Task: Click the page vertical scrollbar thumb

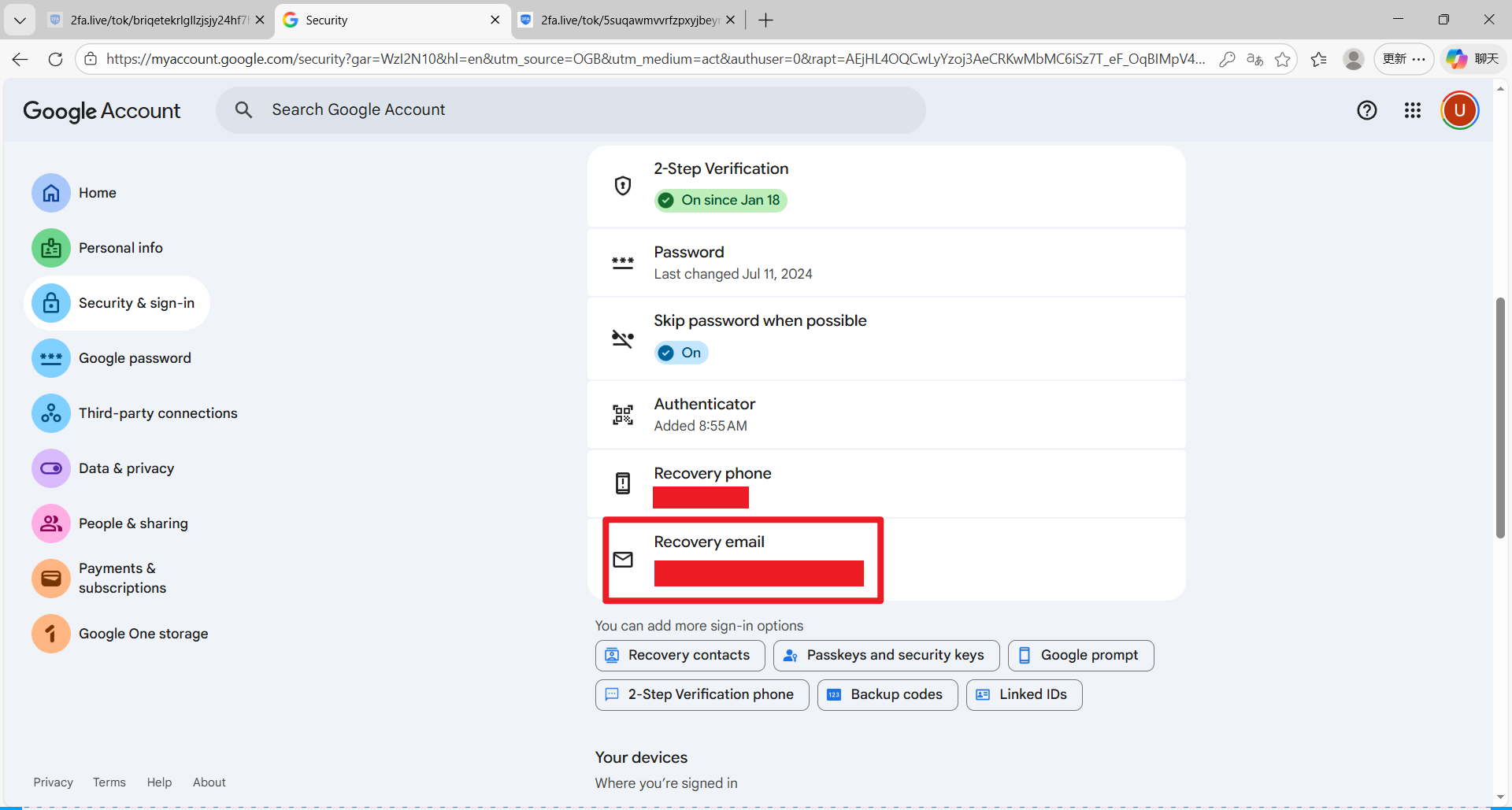Action: click(1500, 417)
